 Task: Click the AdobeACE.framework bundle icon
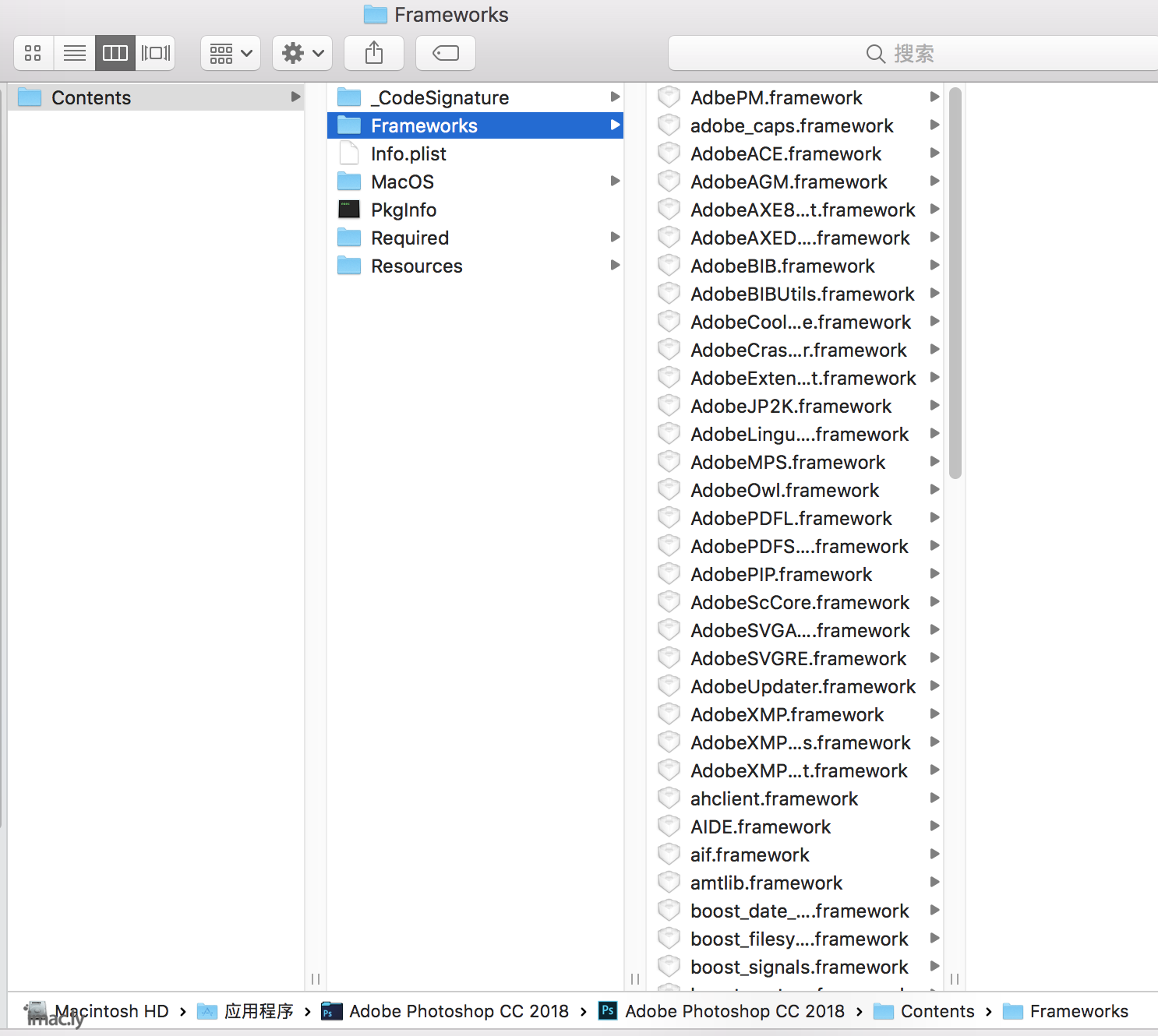pos(669,153)
